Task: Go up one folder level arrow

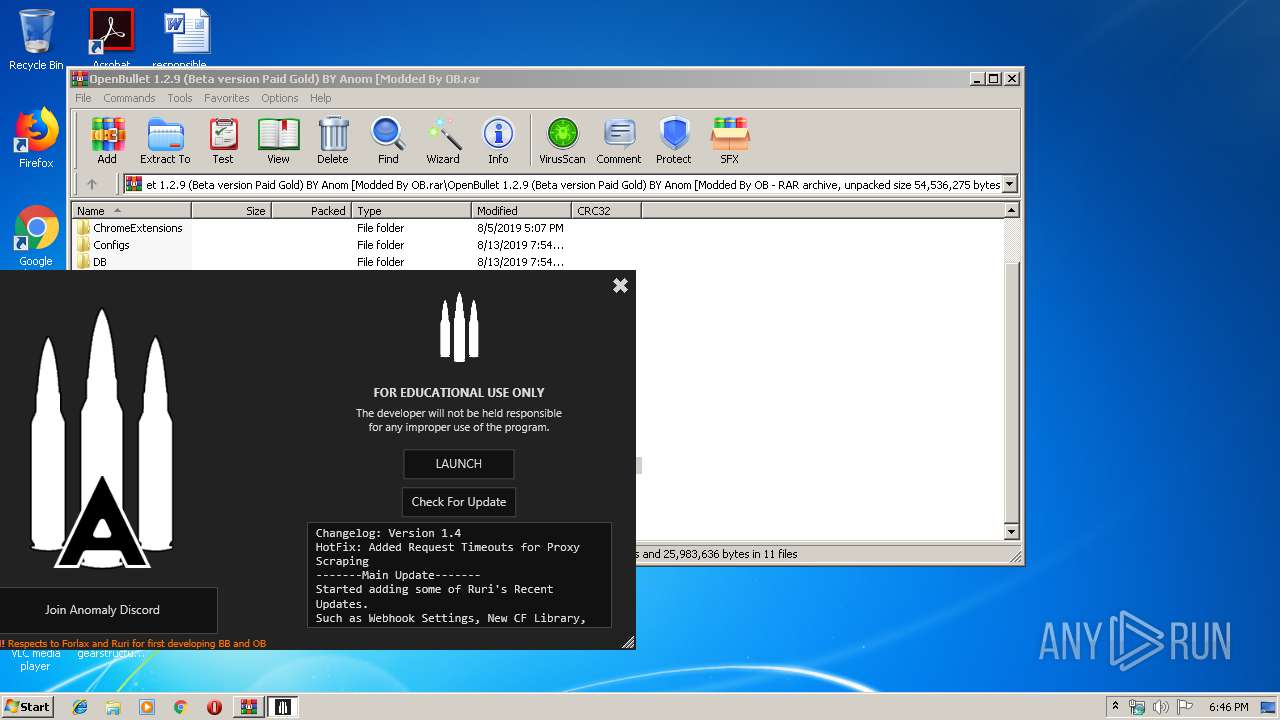Action: 92,184
